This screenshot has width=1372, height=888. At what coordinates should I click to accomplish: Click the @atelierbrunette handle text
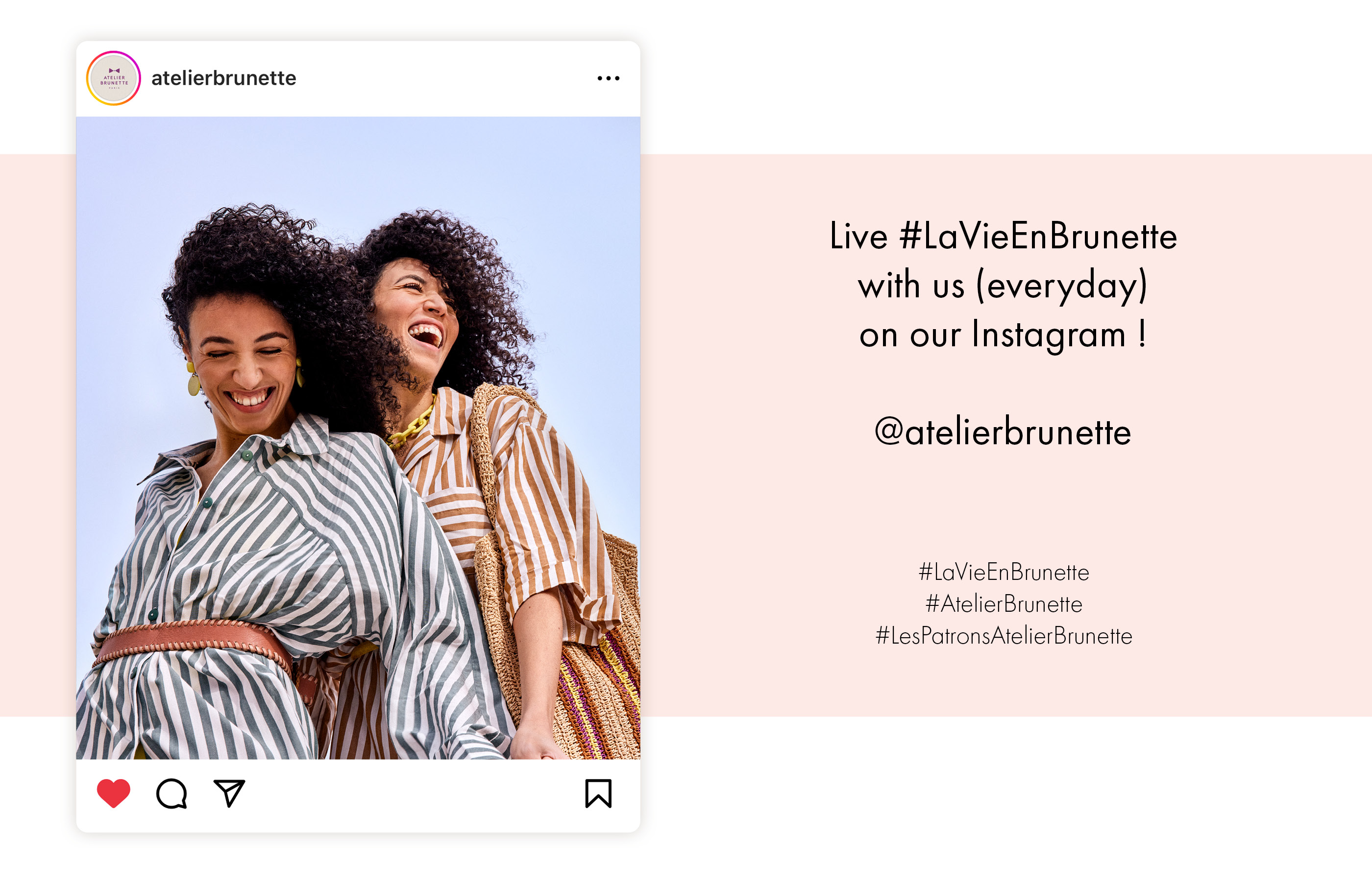point(1003,432)
